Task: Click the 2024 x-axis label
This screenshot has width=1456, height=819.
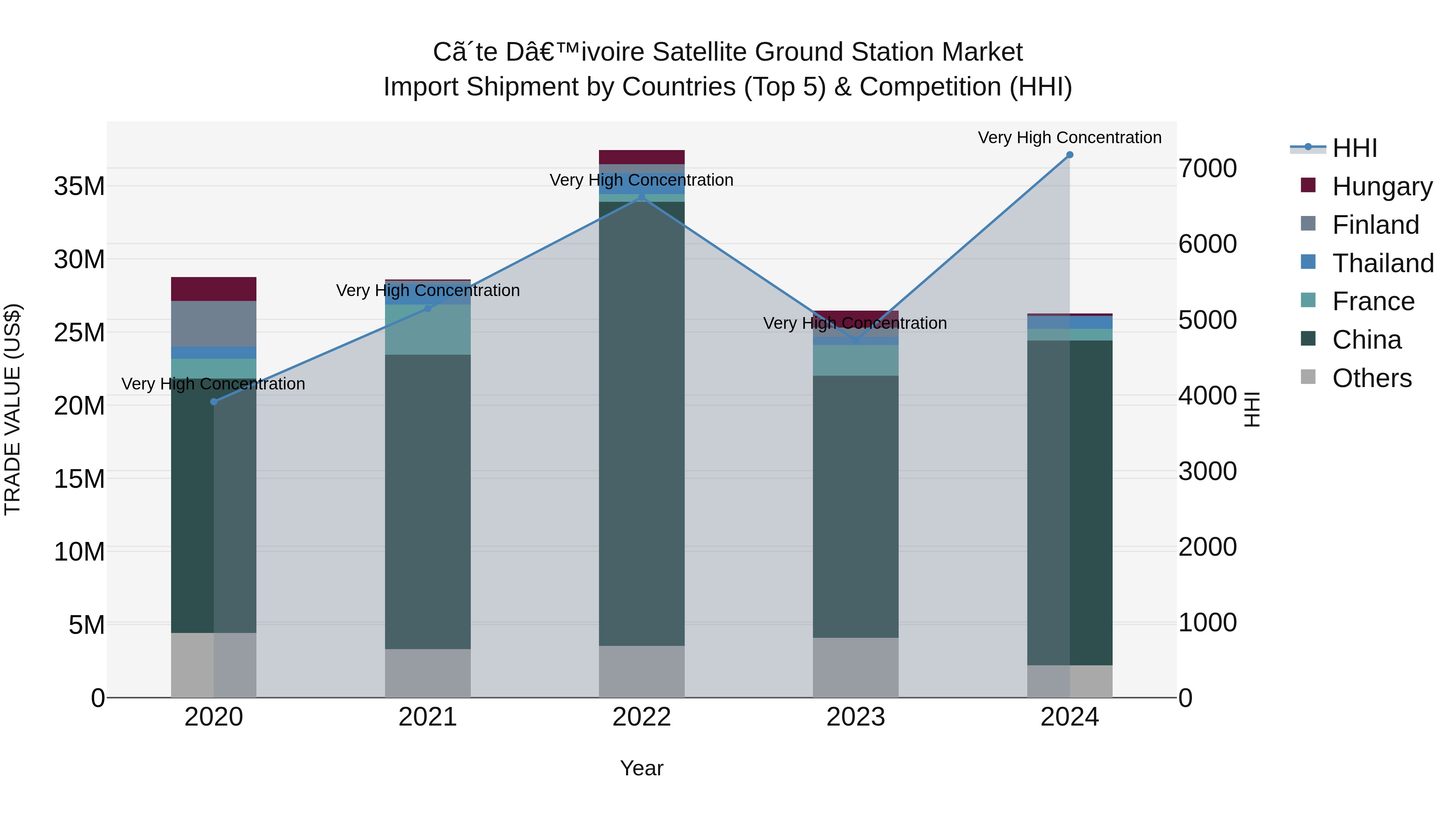Action: pyautogui.click(x=1069, y=717)
